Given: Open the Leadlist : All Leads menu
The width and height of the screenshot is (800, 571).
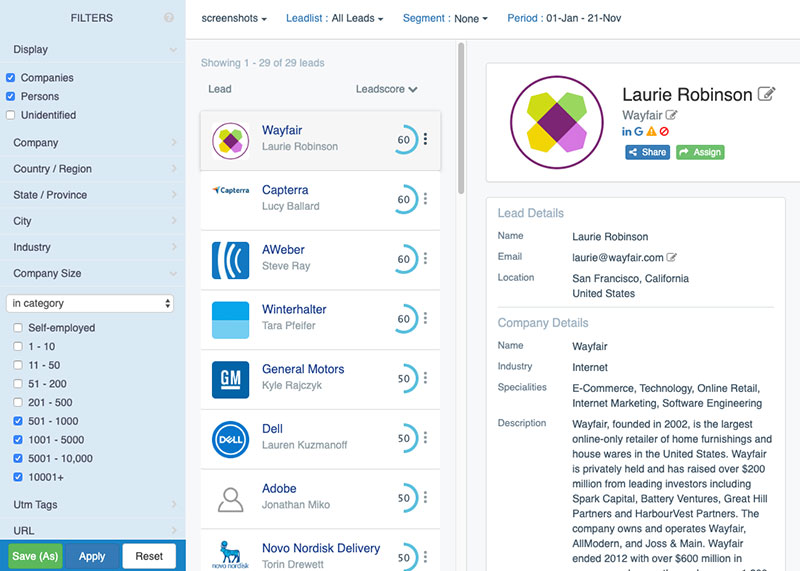Looking at the screenshot, I should click(334, 18).
